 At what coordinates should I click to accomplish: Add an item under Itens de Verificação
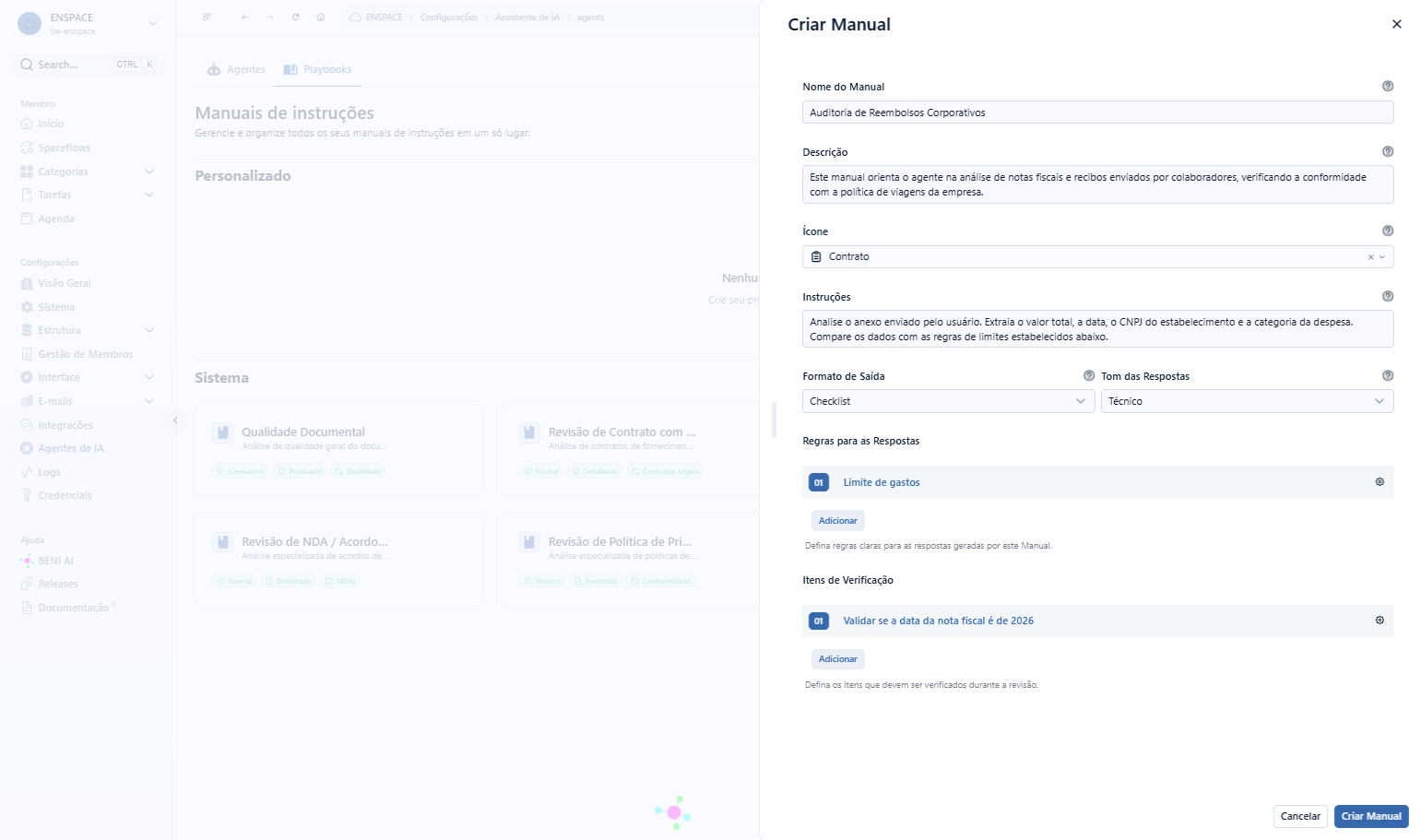click(838, 659)
